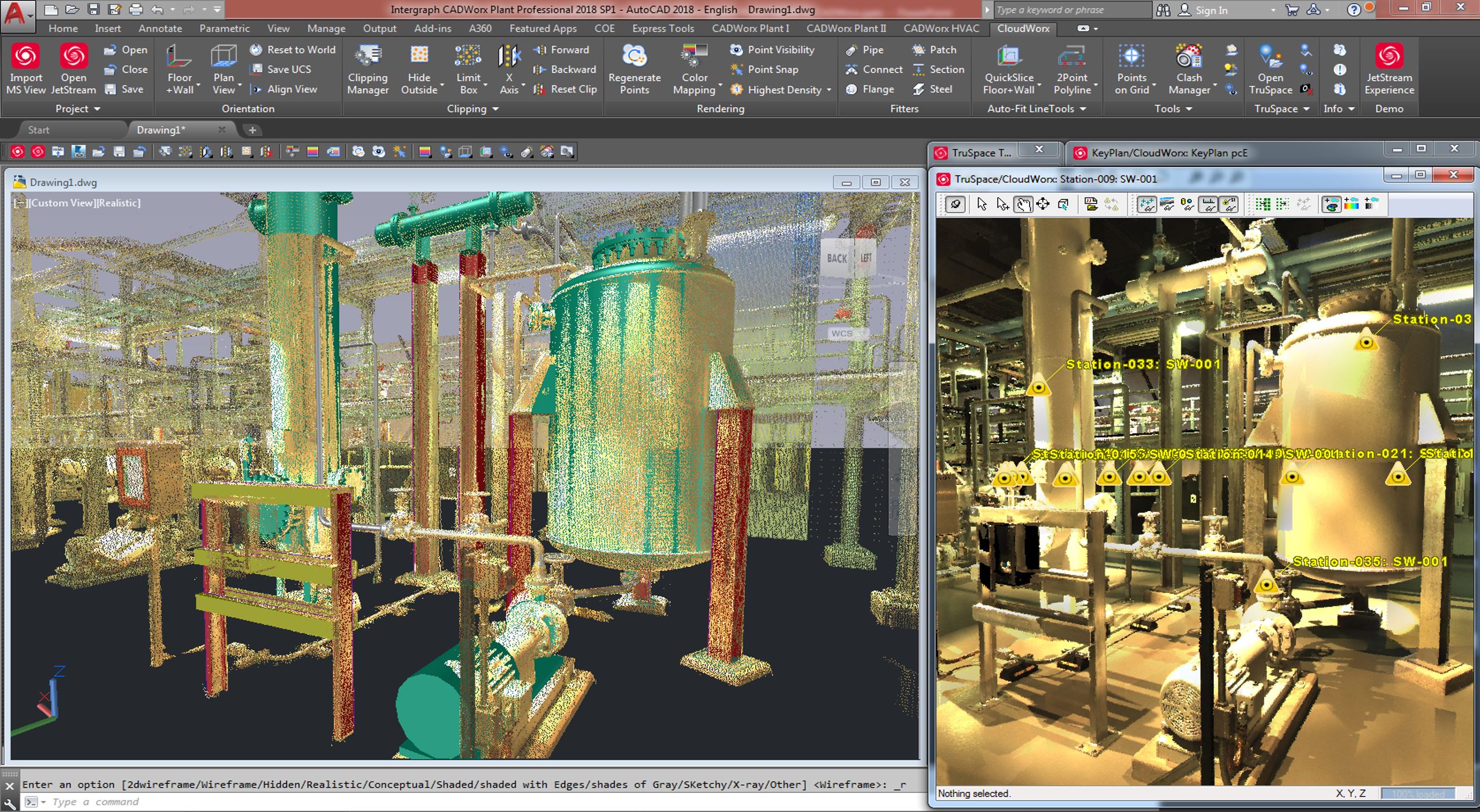This screenshot has width=1480, height=812.
Task: Open the Clipping Manager tool
Action: click(368, 57)
